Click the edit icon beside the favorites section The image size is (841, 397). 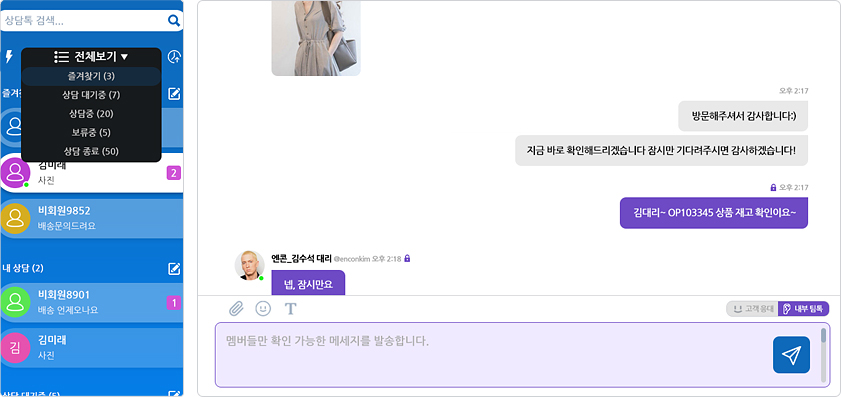click(x=174, y=94)
